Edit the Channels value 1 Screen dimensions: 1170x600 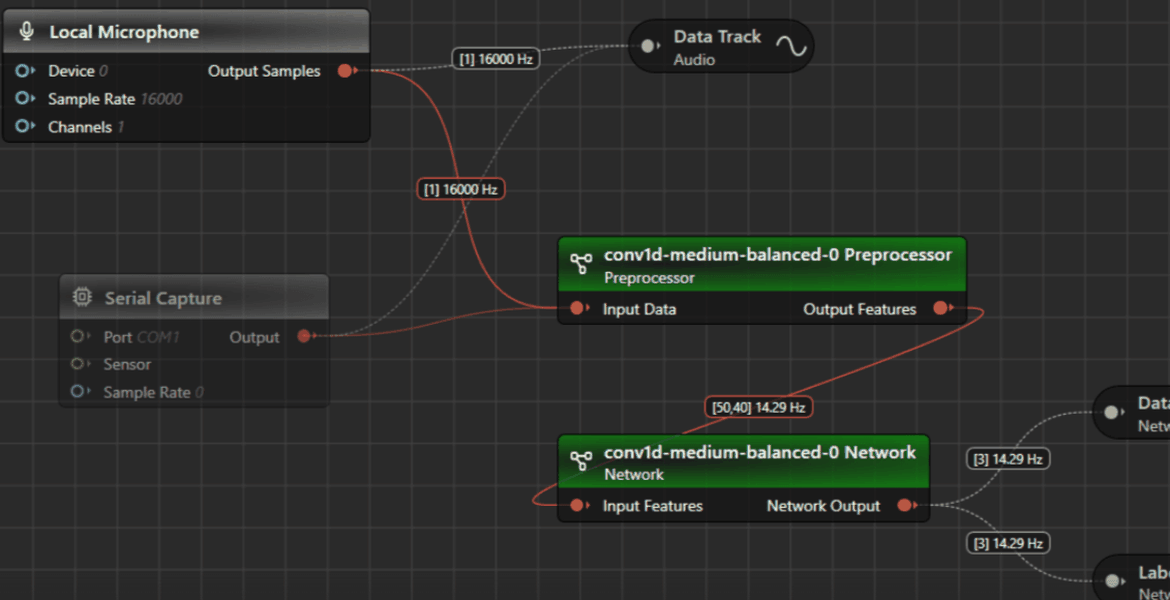(x=120, y=127)
